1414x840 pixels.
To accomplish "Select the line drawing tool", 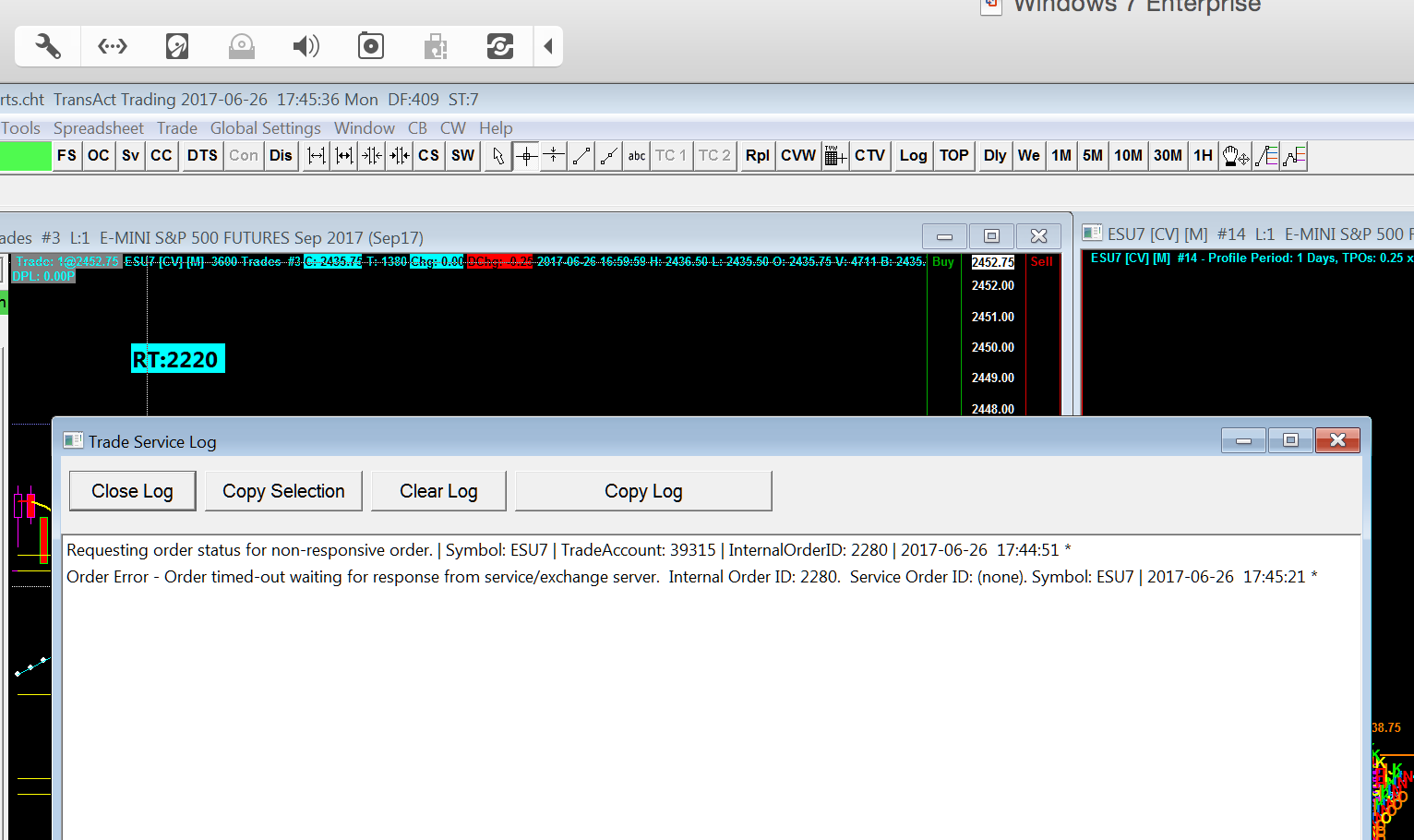I will (581, 156).
